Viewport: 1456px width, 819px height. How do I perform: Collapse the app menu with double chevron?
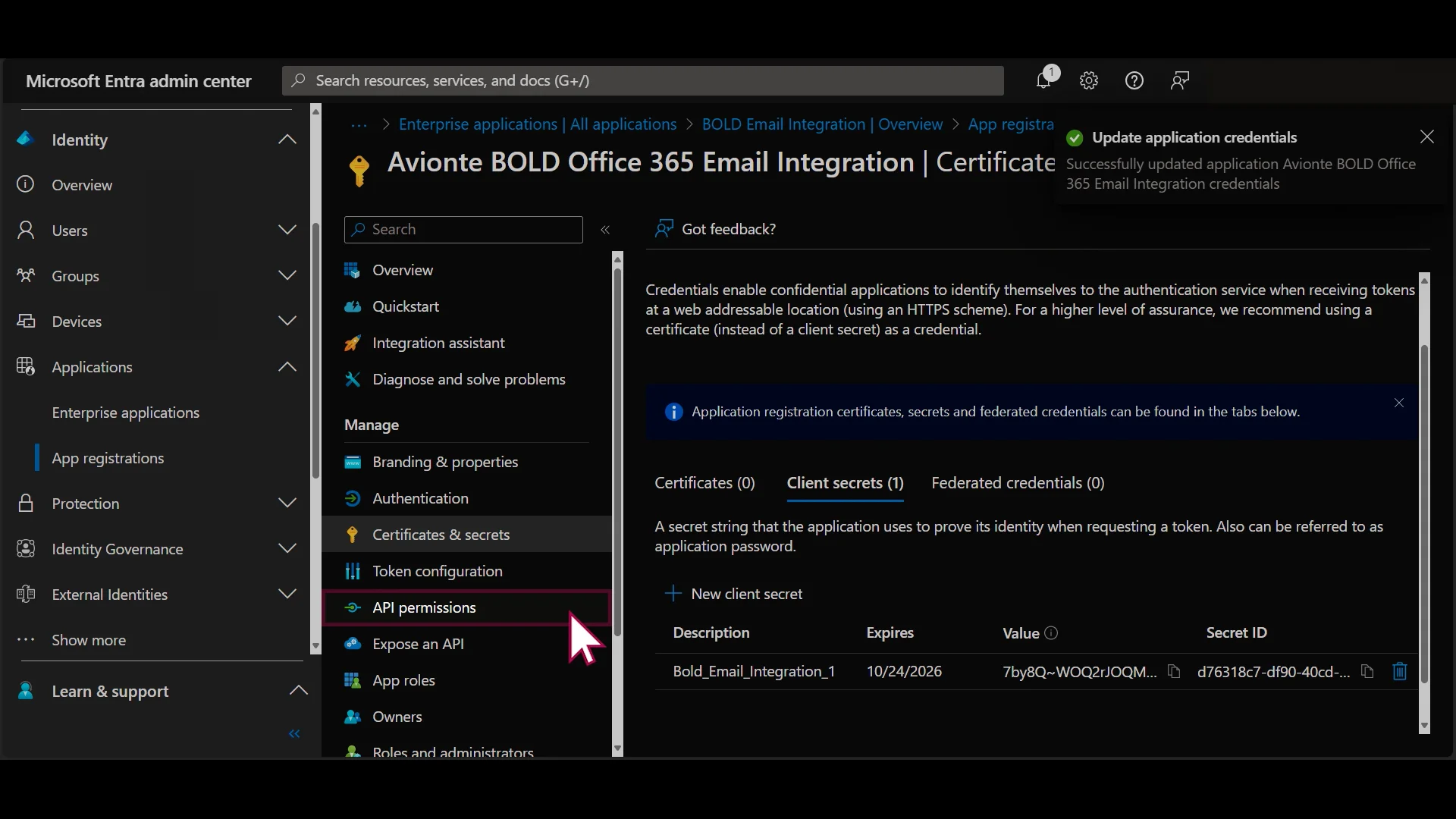click(x=605, y=230)
